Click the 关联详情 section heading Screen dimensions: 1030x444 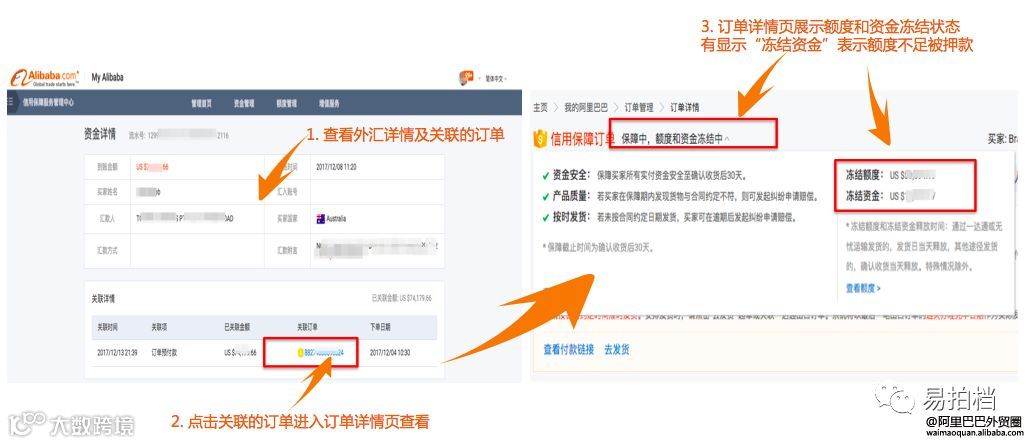(x=102, y=298)
